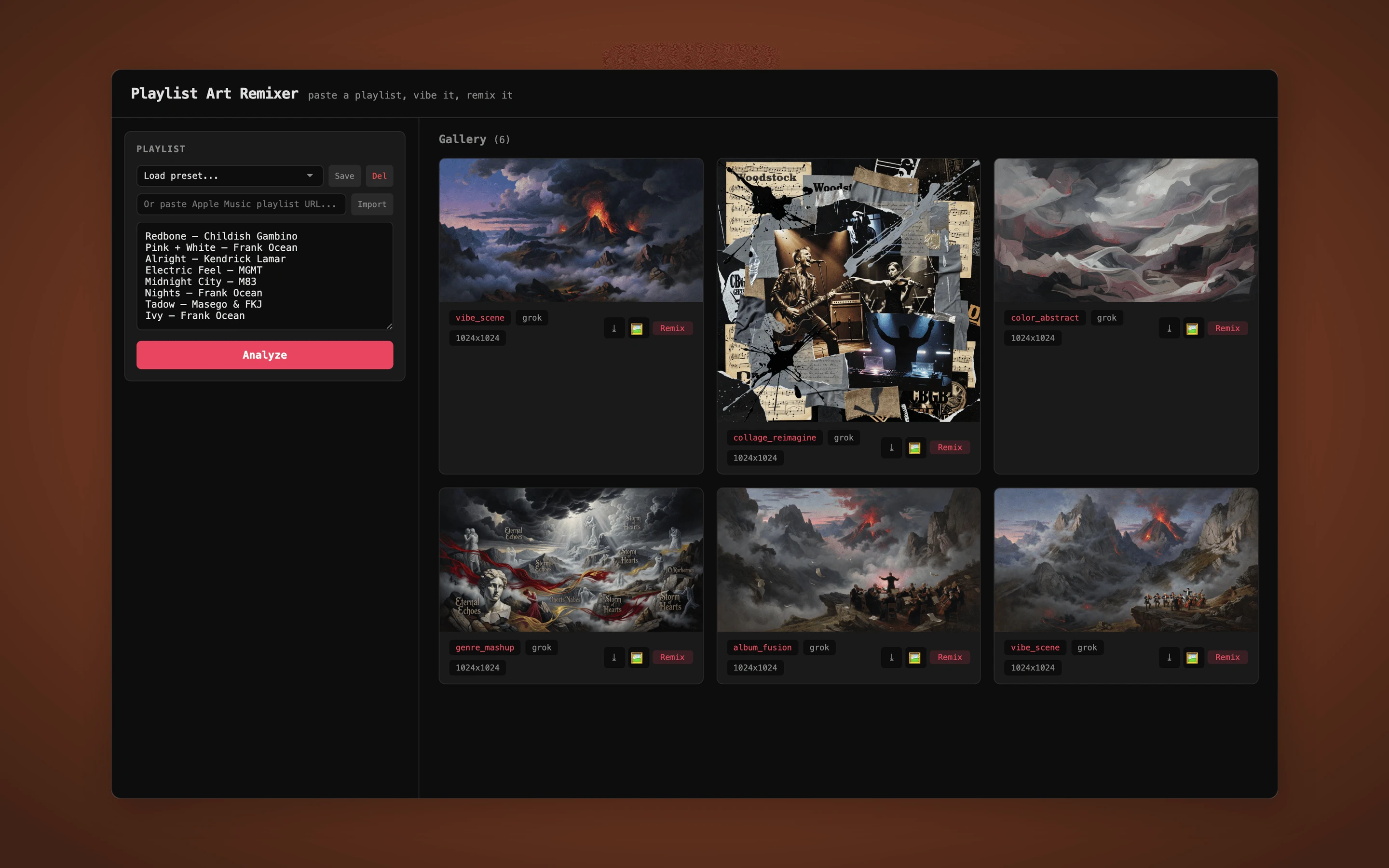
Task: Download the color_abstract artwork
Action: point(1170,328)
